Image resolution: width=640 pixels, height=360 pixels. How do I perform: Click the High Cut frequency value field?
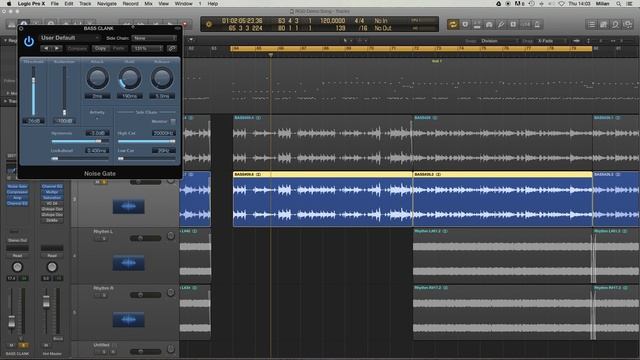pyautogui.click(x=163, y=133)
